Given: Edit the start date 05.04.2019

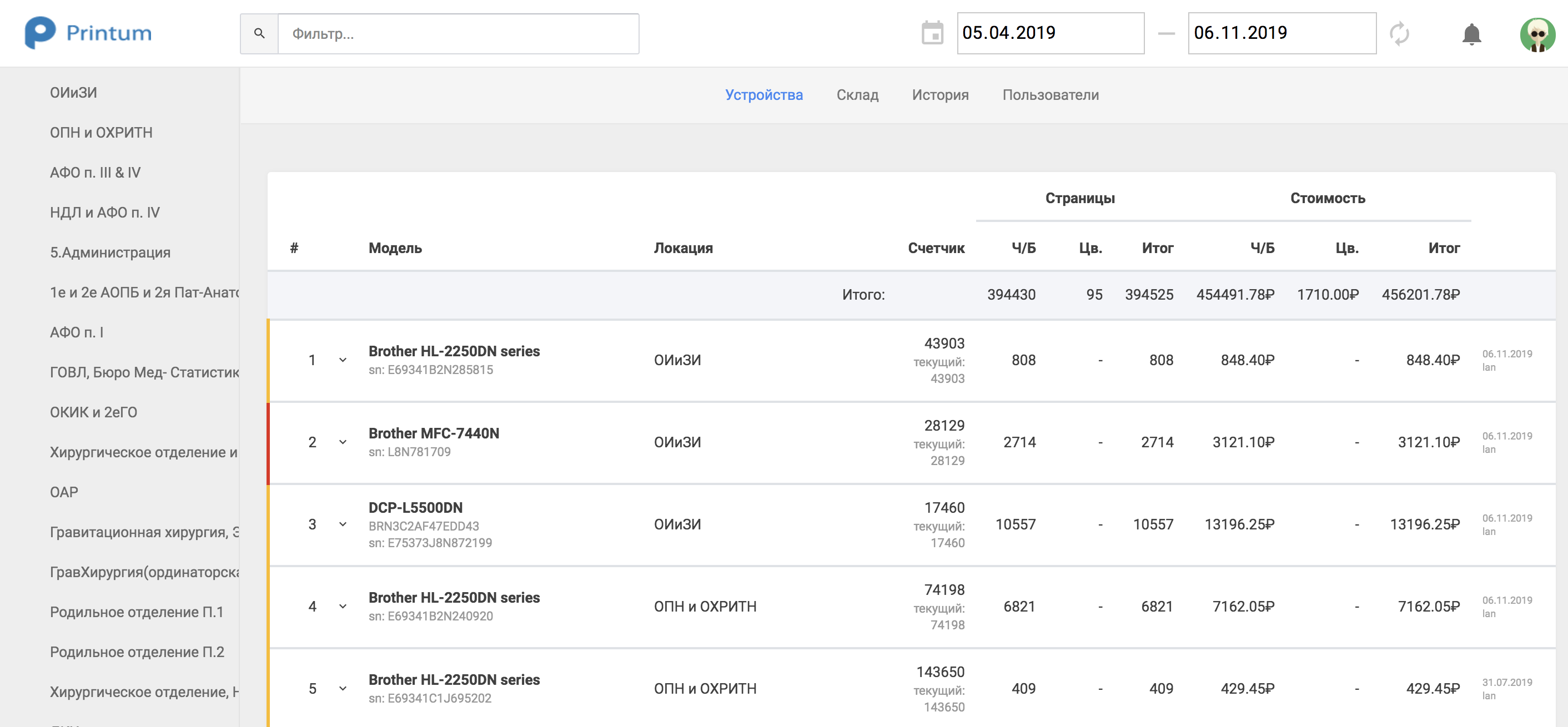Looking at the screenshot, I should pyautogui.click(x=1050, y=33).
